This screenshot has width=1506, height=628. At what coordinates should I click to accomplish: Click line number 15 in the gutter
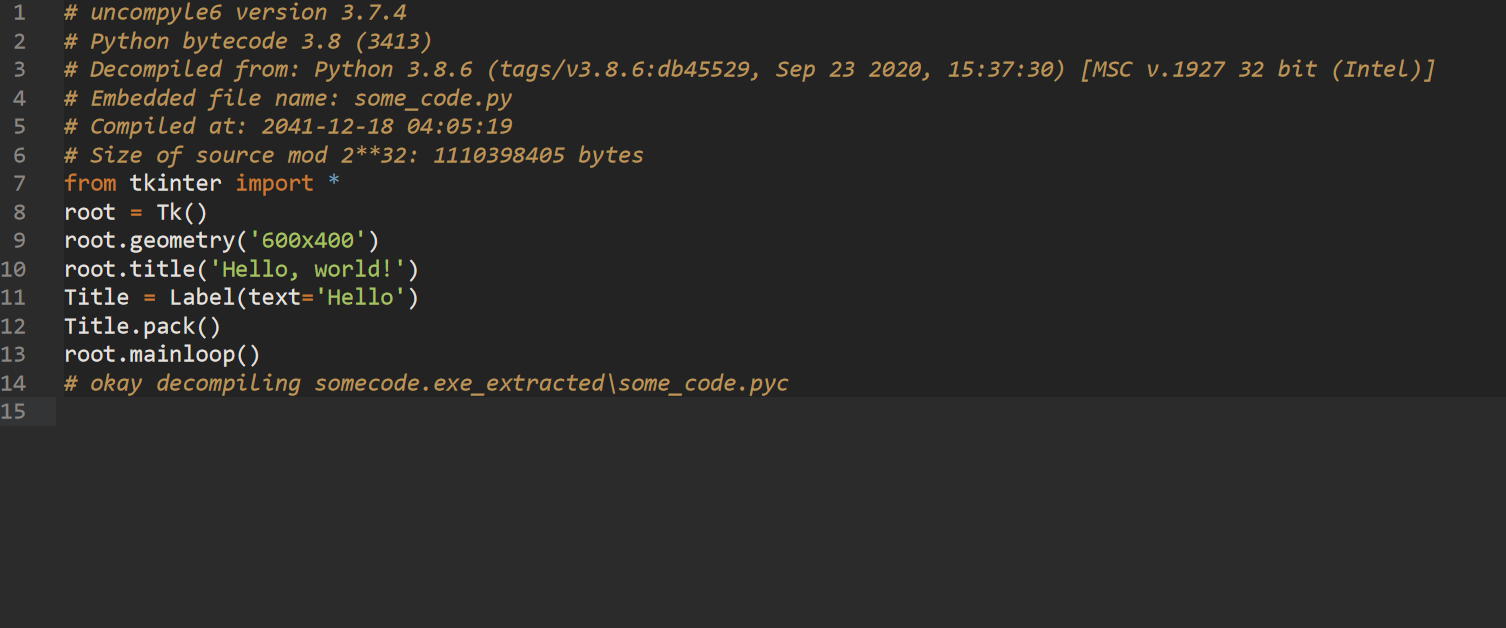click(x=14, y=411)
